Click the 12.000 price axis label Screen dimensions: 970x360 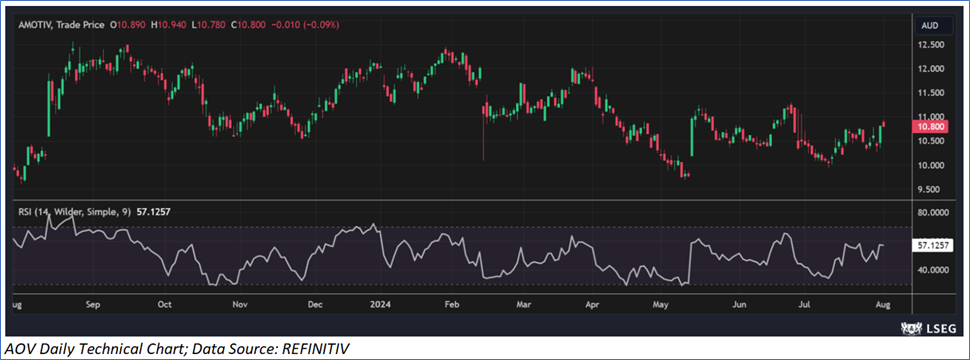point(930,69)
